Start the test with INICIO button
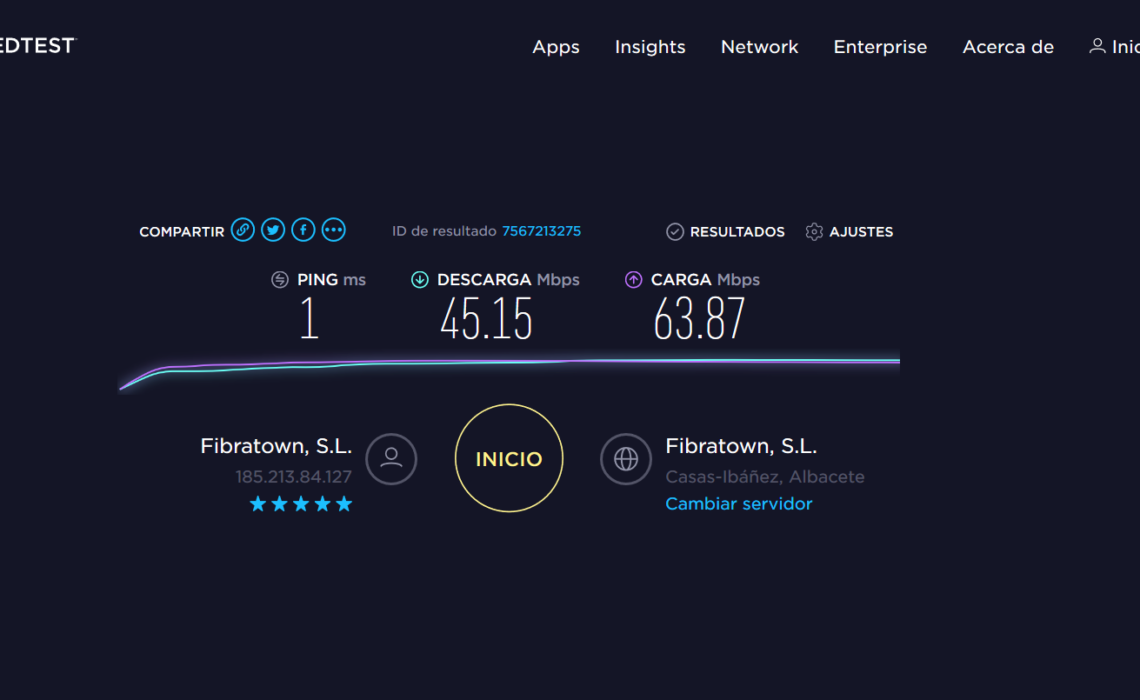This screenshot has height=700, width=1140. point(509,459)
